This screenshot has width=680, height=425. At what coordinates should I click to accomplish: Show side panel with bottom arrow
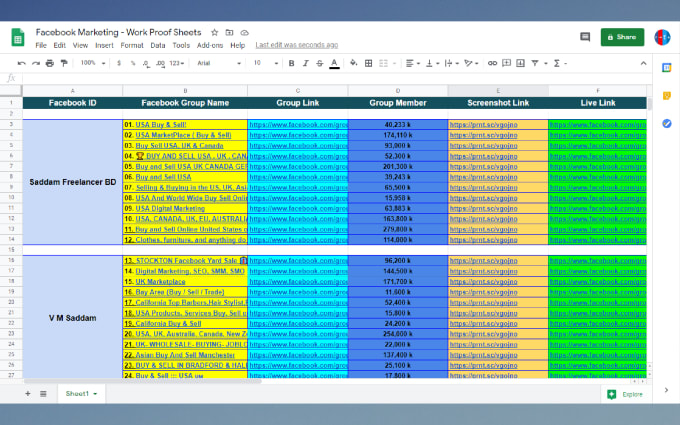pos(667,390)
